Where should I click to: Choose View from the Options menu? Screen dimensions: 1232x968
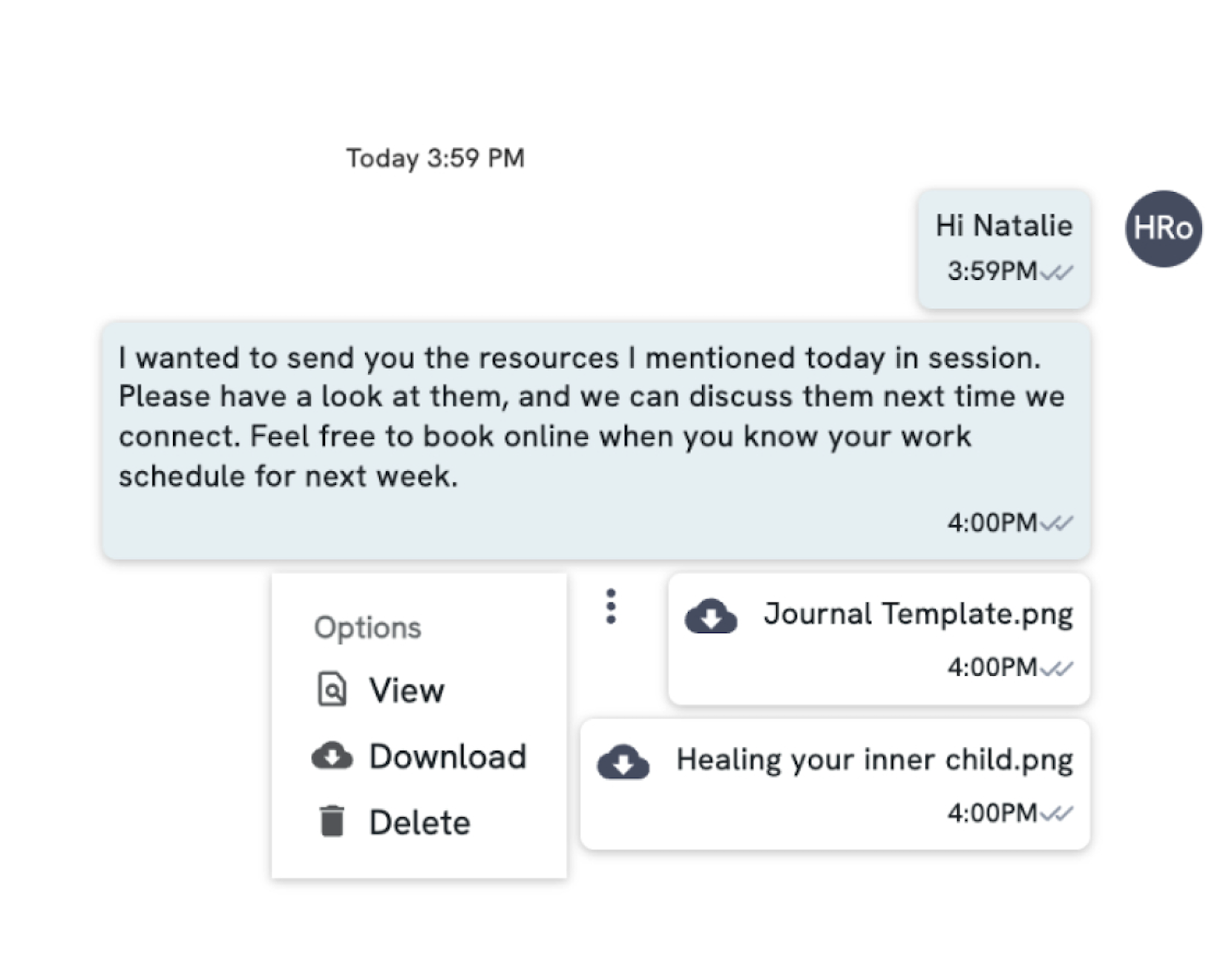[407, 690]
